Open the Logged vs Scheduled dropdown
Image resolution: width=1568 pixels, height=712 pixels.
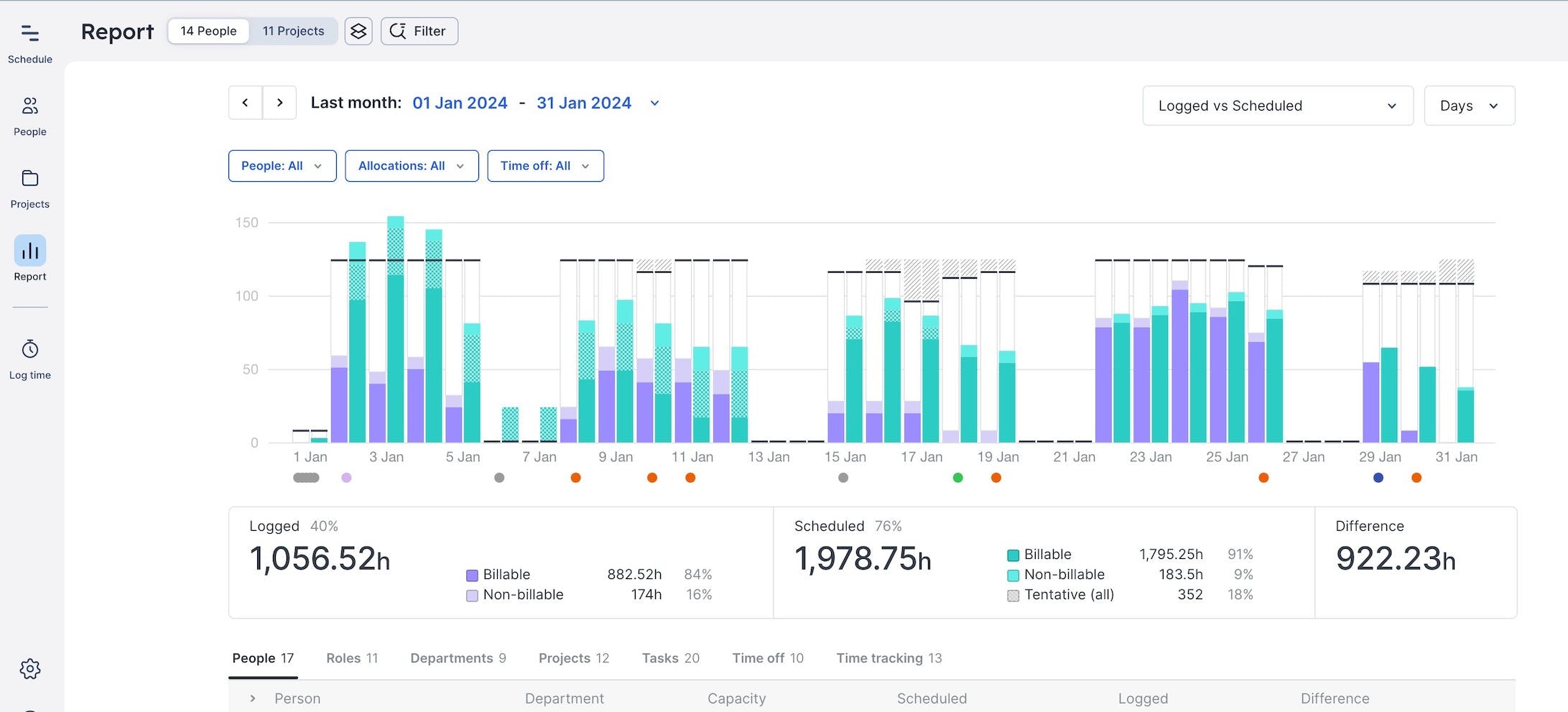click(x=1277, y=105)
